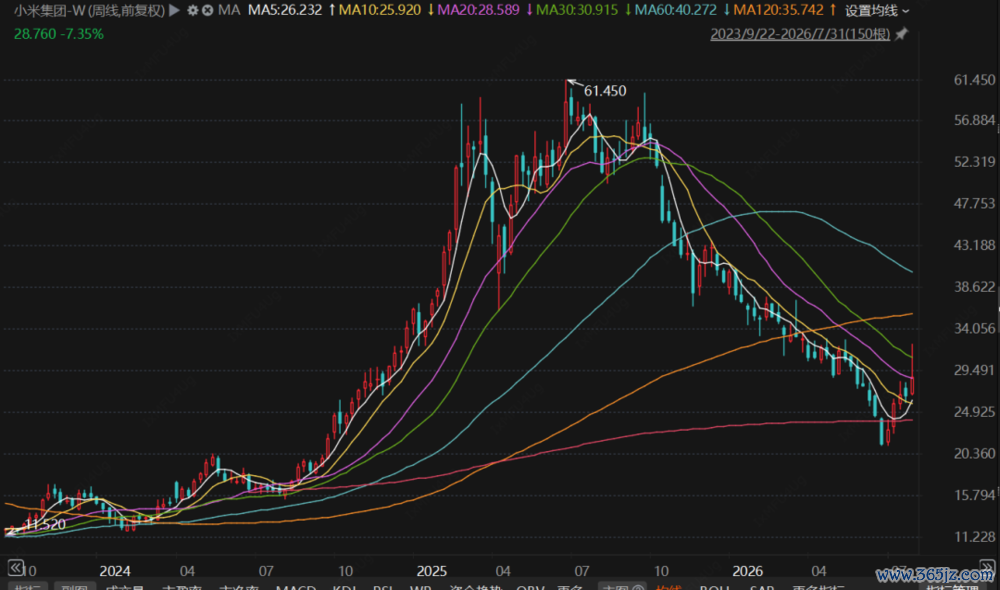Screen dimensions: 1000x590
Task: Click the 11.228 price axis label
Action: pyautogui.click(x=974, y=537)
